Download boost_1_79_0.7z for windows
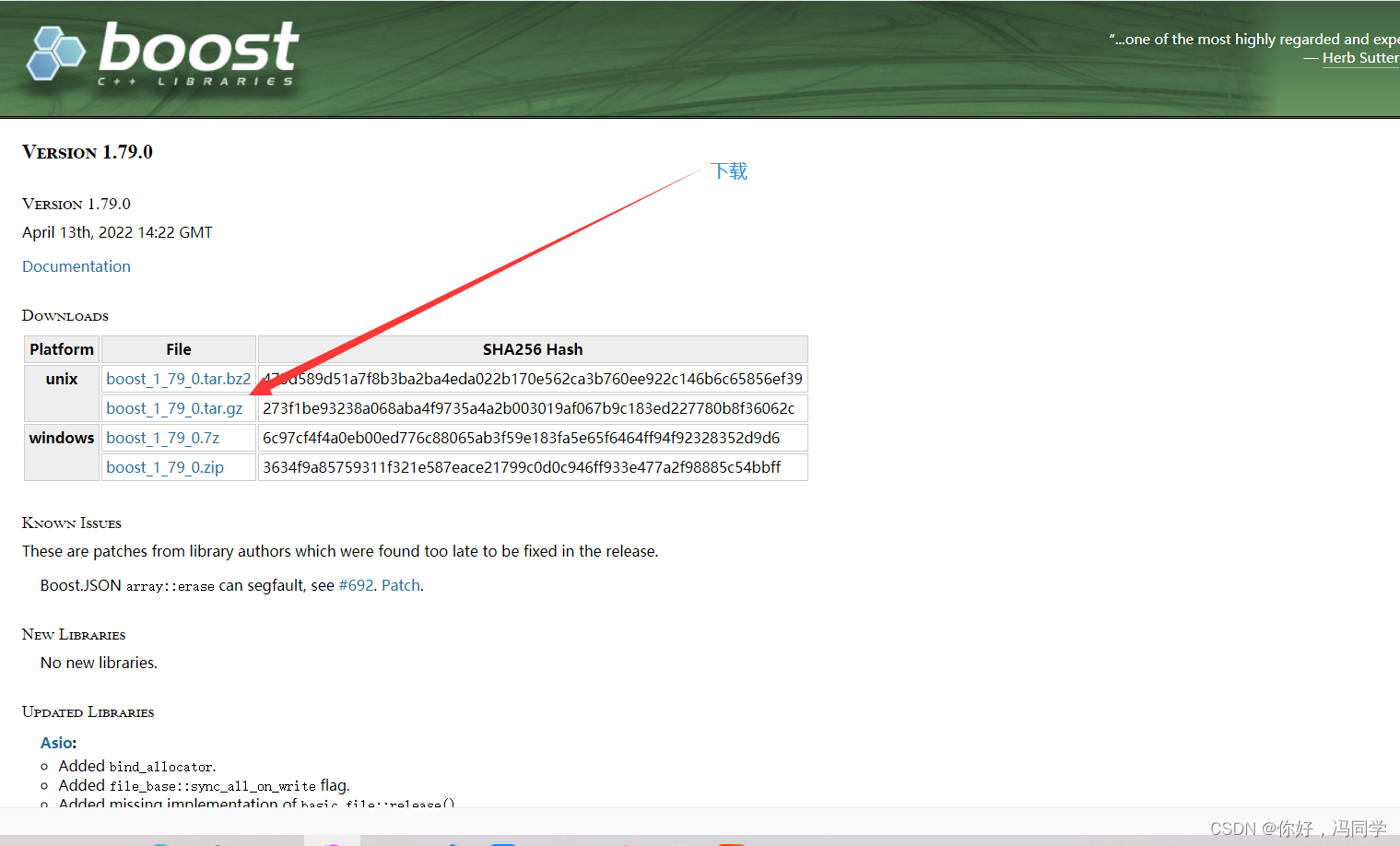1400x846 pixels. click(162, 438)
